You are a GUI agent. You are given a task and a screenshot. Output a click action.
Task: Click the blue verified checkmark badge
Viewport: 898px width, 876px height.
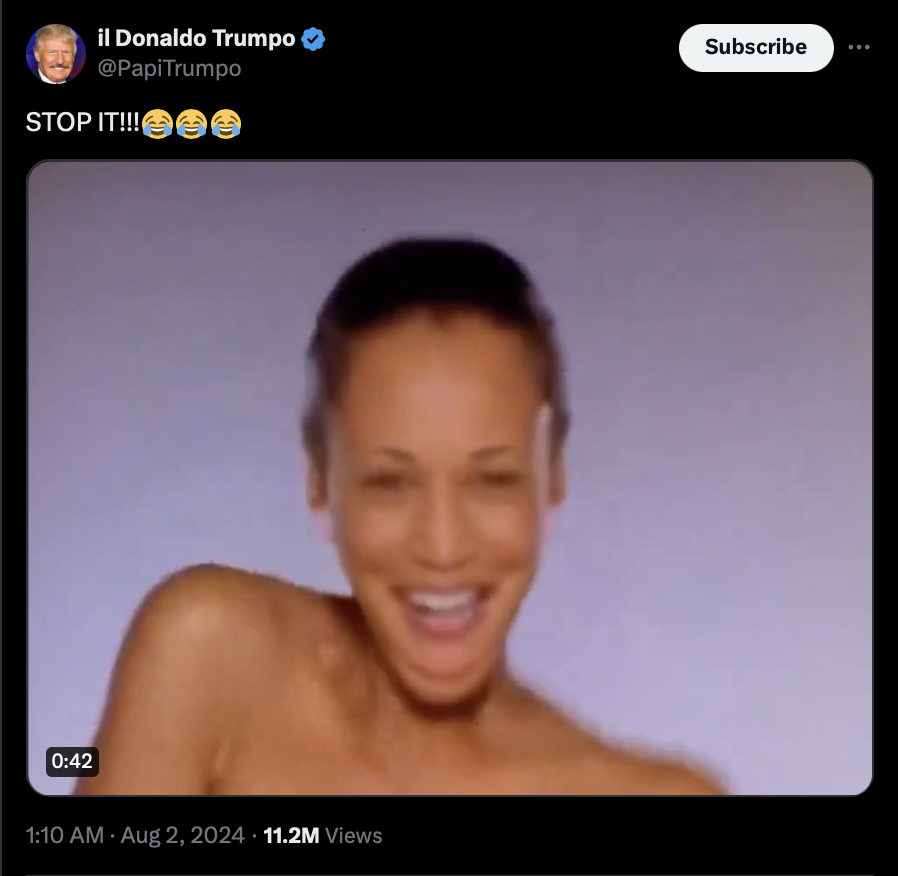313,39
